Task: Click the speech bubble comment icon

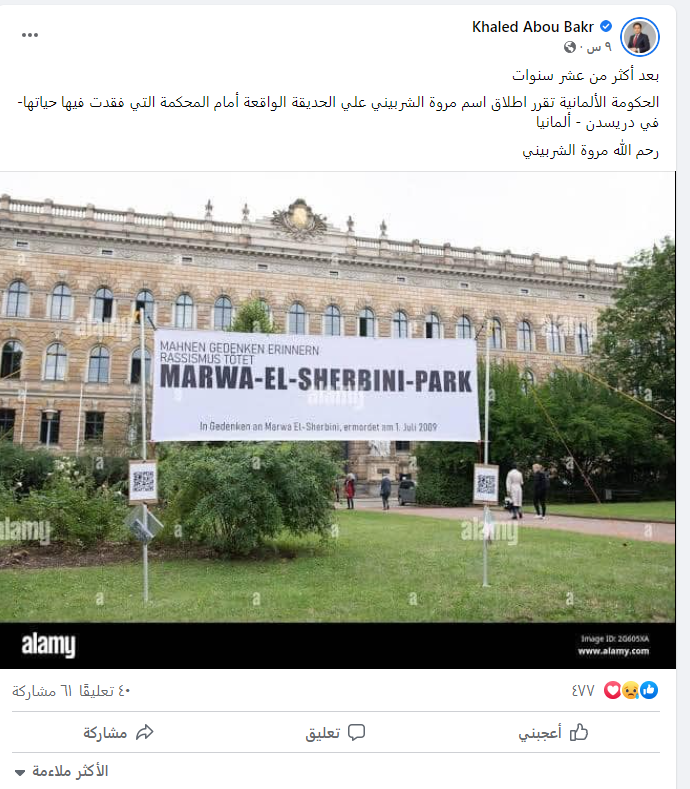Action: (x=356, y=733)
